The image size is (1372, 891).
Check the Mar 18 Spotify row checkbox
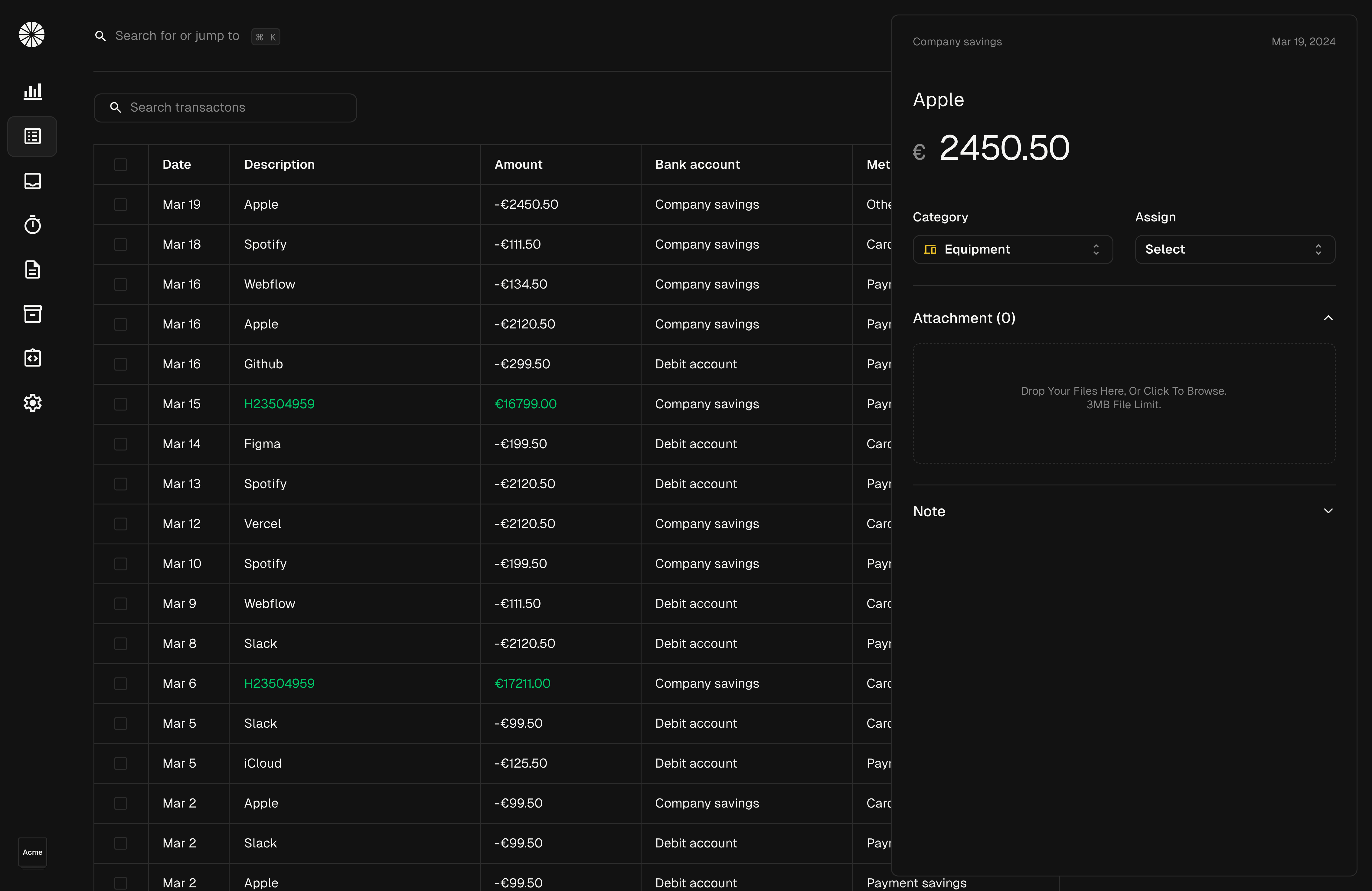(120, 244)
